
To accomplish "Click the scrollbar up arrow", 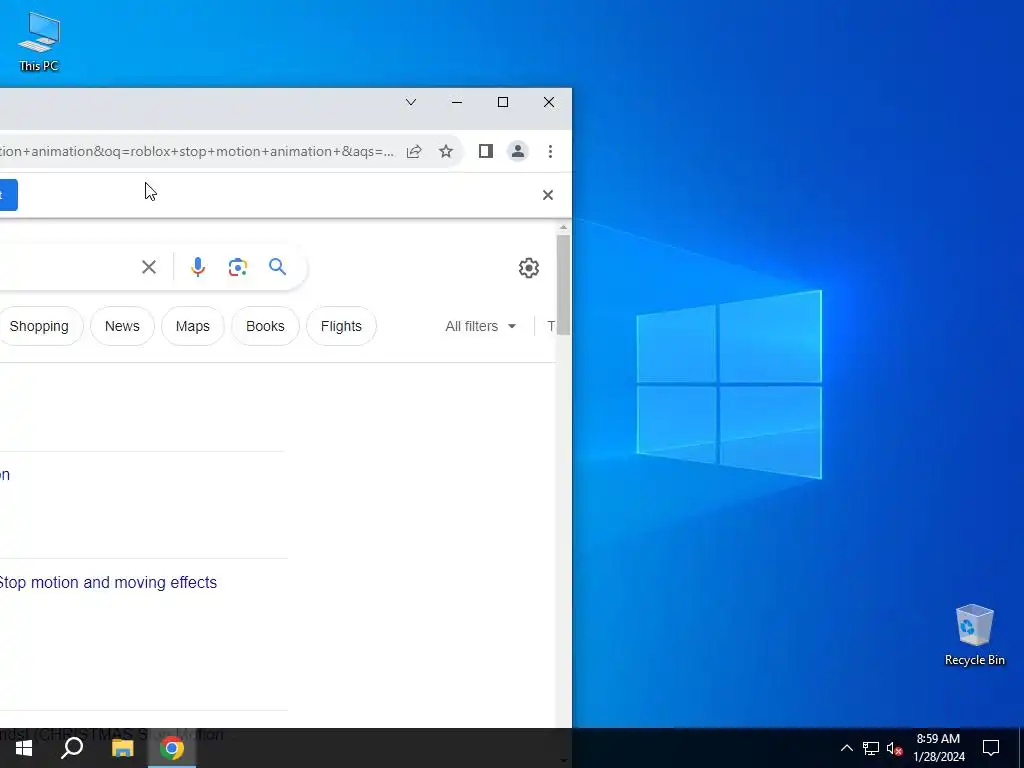I will (563, 228).
